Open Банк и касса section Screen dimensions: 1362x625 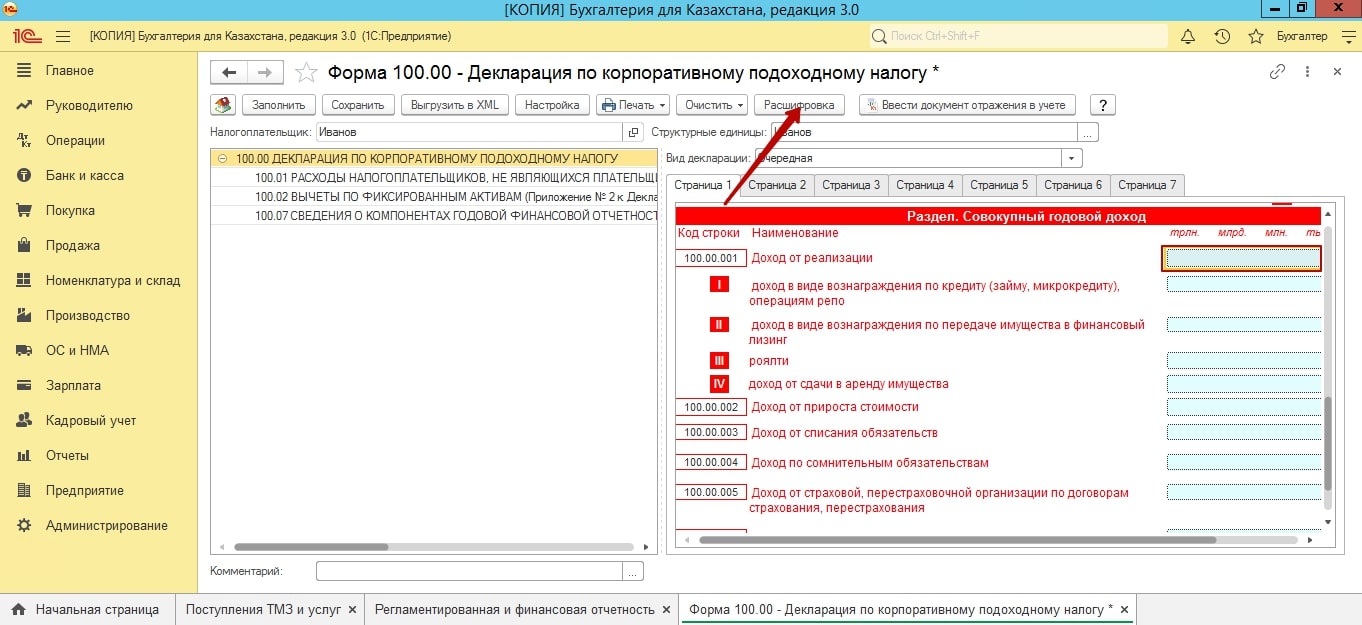(x=84, y=176)
